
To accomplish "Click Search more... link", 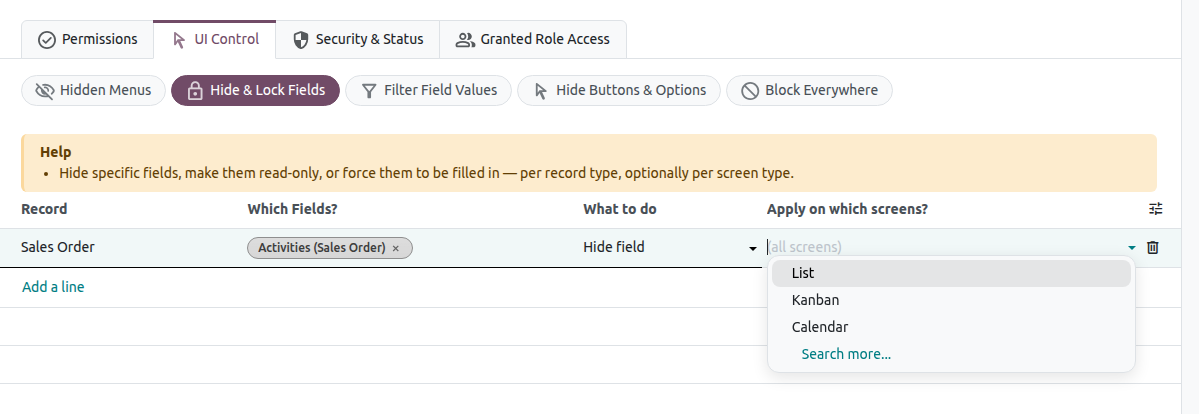I will coord(846,354).
